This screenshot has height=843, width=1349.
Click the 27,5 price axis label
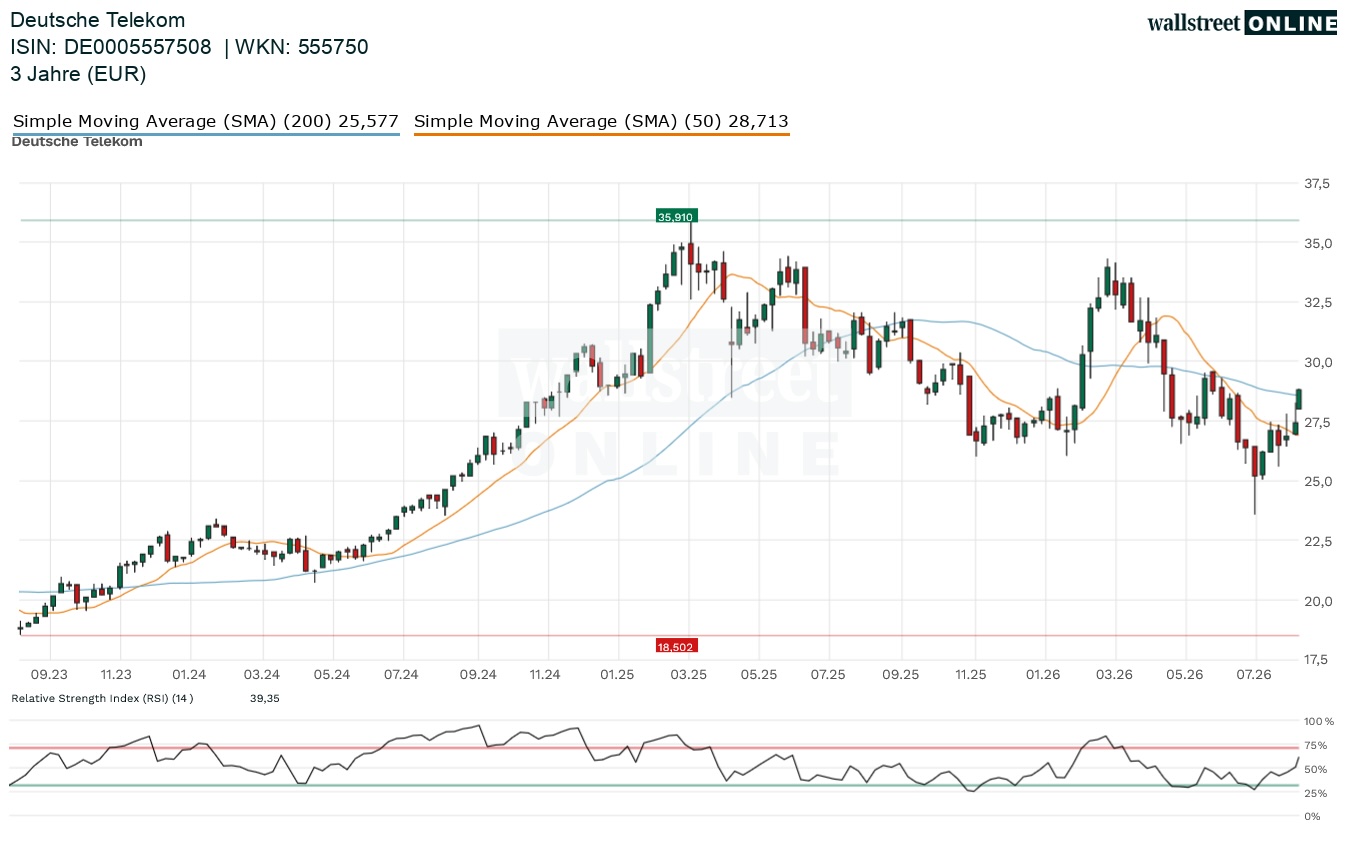click(x=1317, y=422)
